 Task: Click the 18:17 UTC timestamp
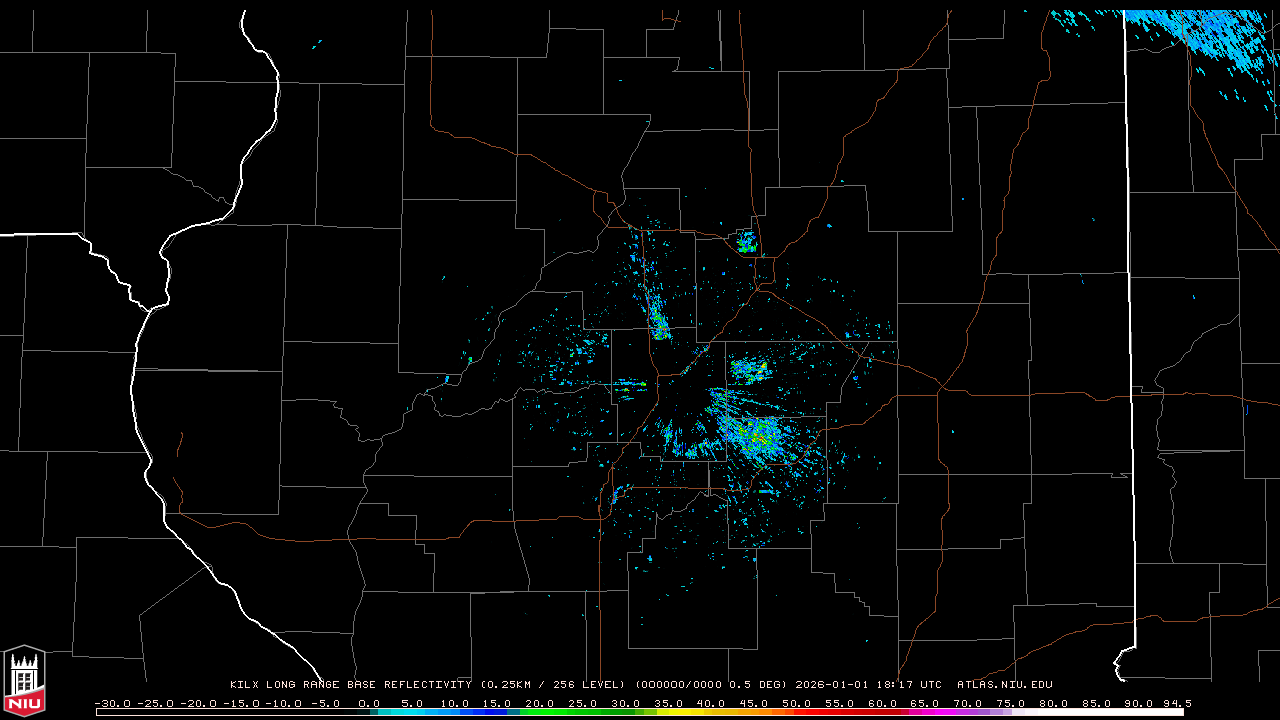pyautogui.click(x=908, y=685)
